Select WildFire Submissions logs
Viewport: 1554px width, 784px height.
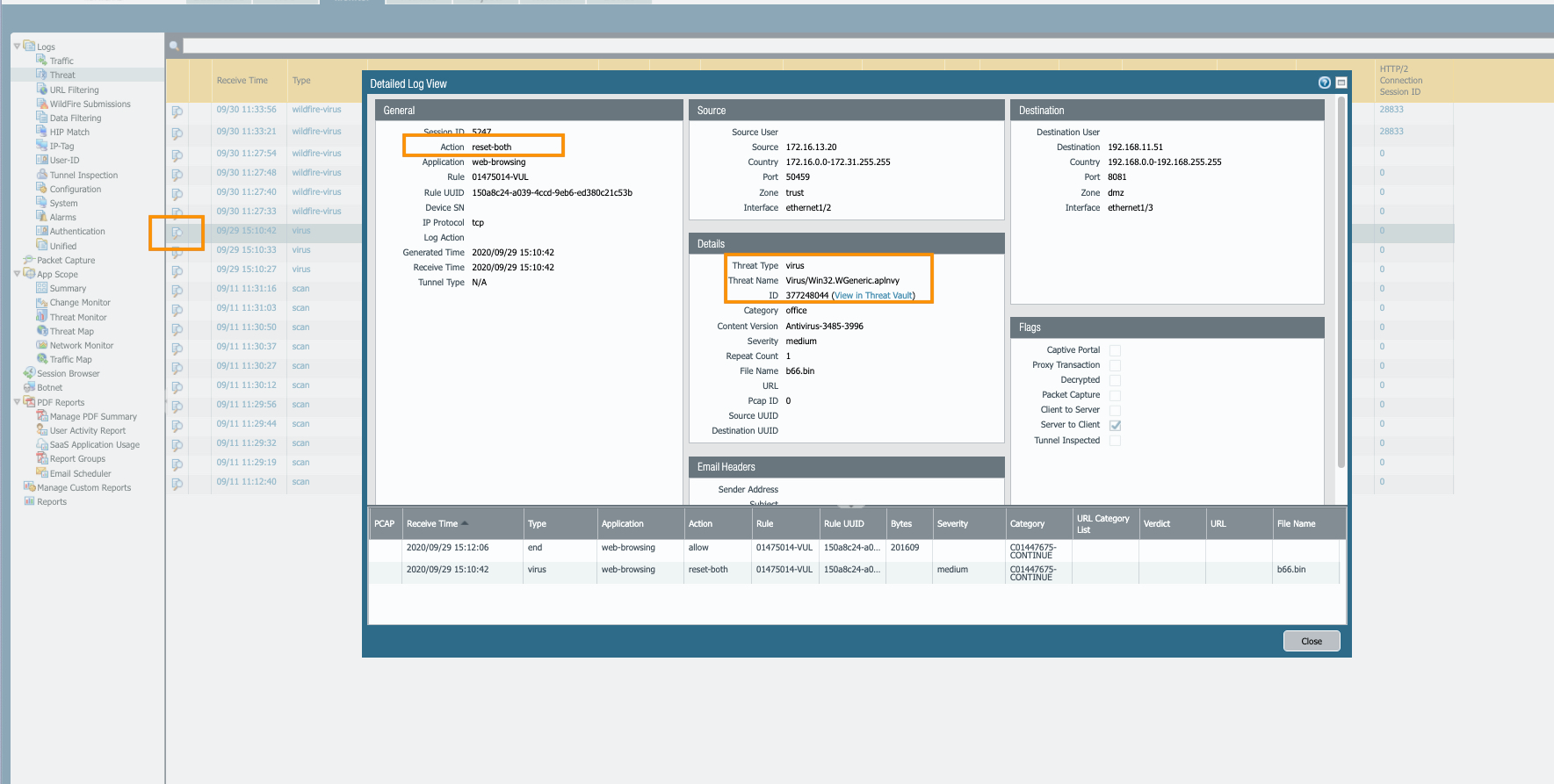(90, 104)
